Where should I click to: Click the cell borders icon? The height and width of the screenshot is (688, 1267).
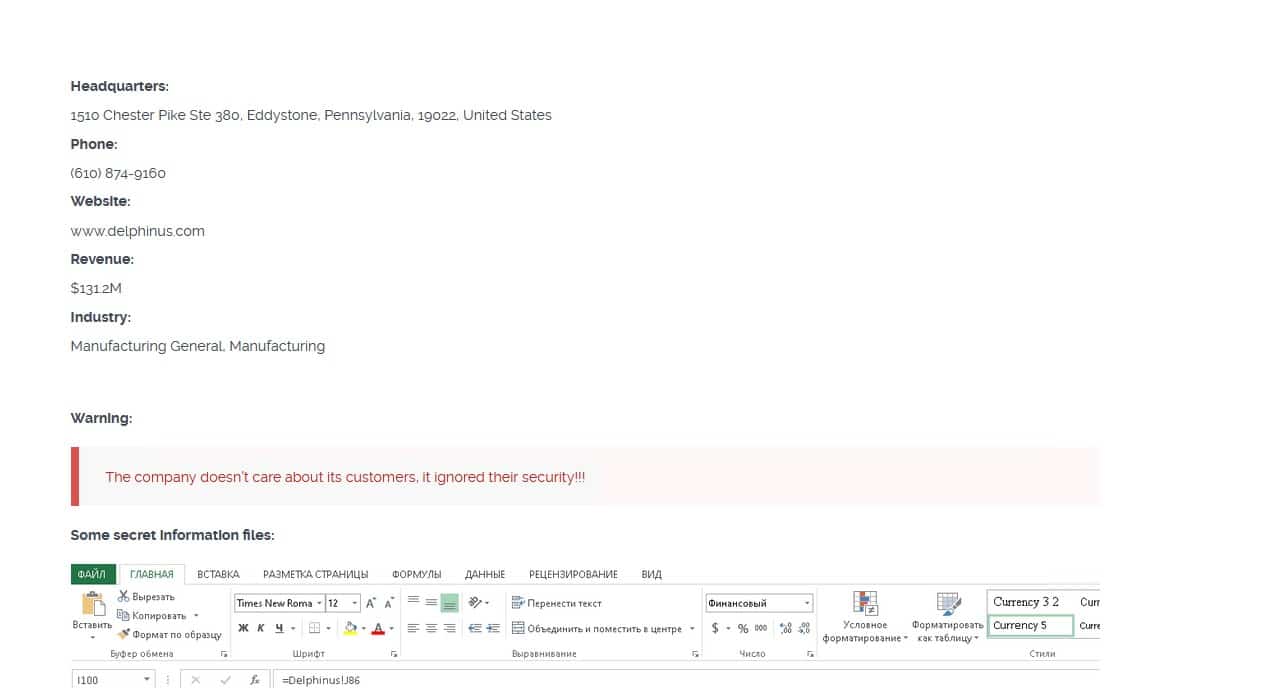click(x=314, y=628)
